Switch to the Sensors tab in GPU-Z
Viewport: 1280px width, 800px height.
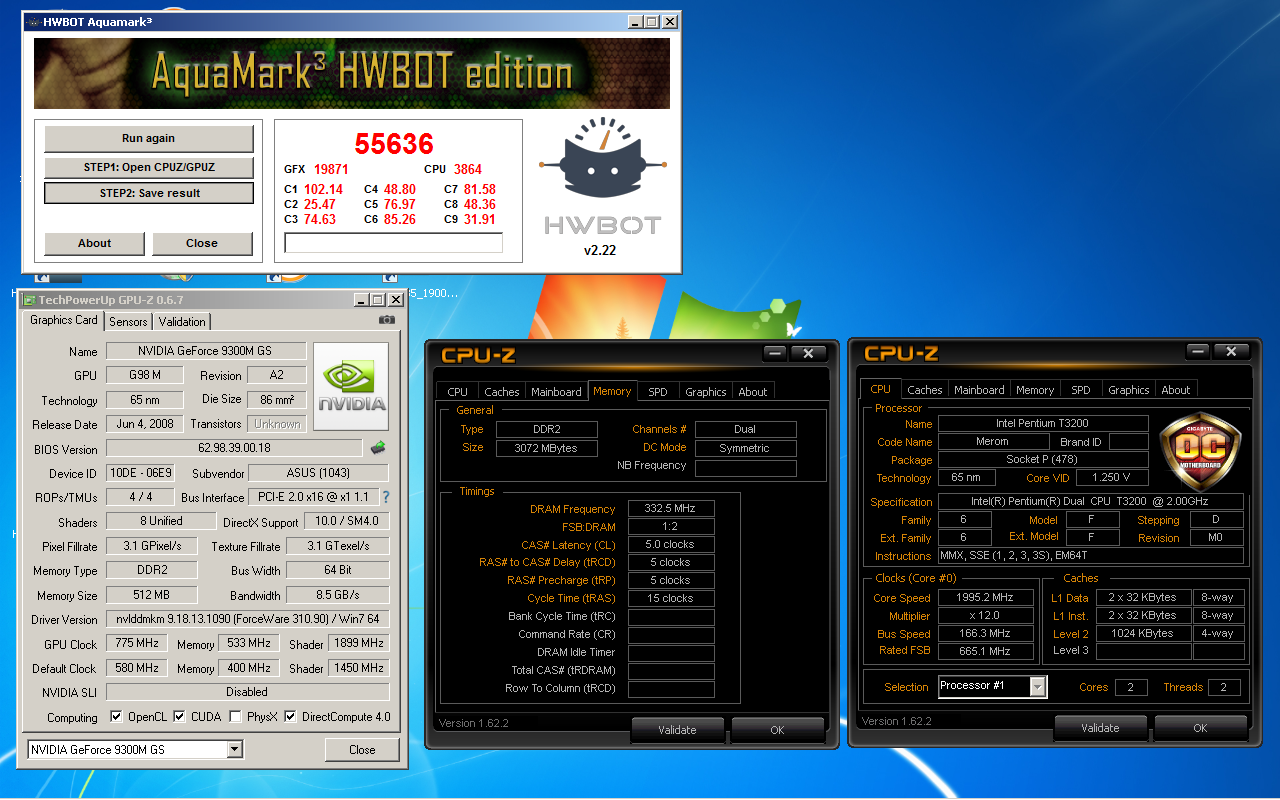tap(128, 321)
